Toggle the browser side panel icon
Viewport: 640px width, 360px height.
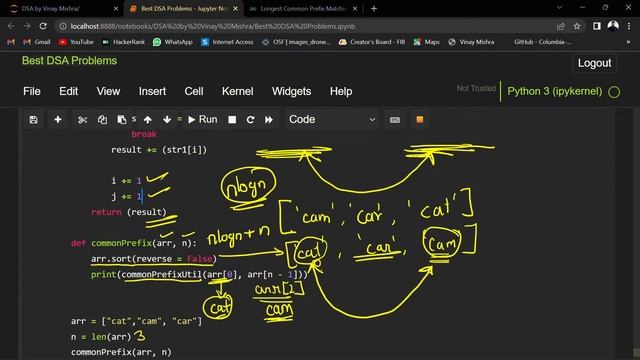[x=597, y=26]
